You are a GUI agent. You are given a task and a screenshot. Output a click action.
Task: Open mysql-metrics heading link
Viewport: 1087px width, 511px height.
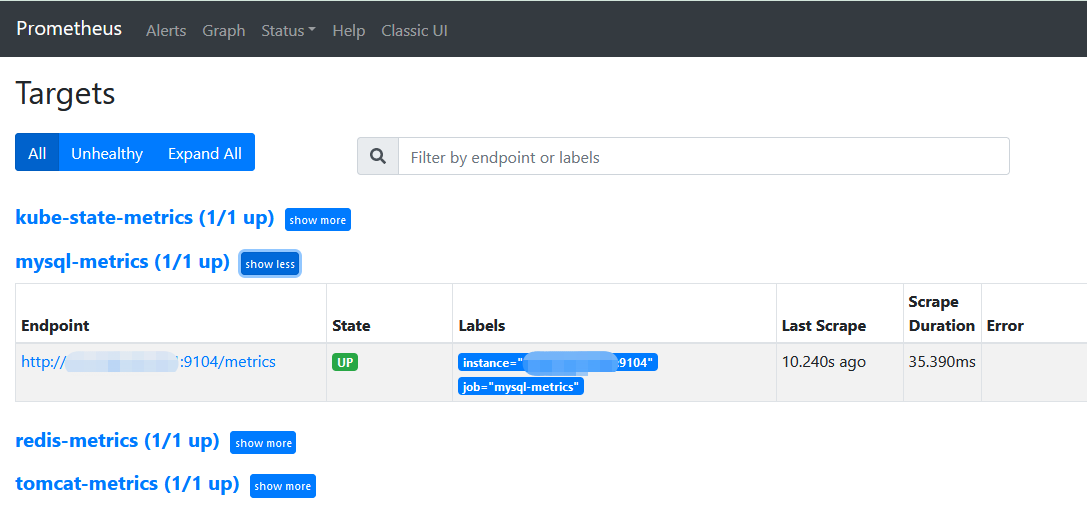tap(122, 262)
